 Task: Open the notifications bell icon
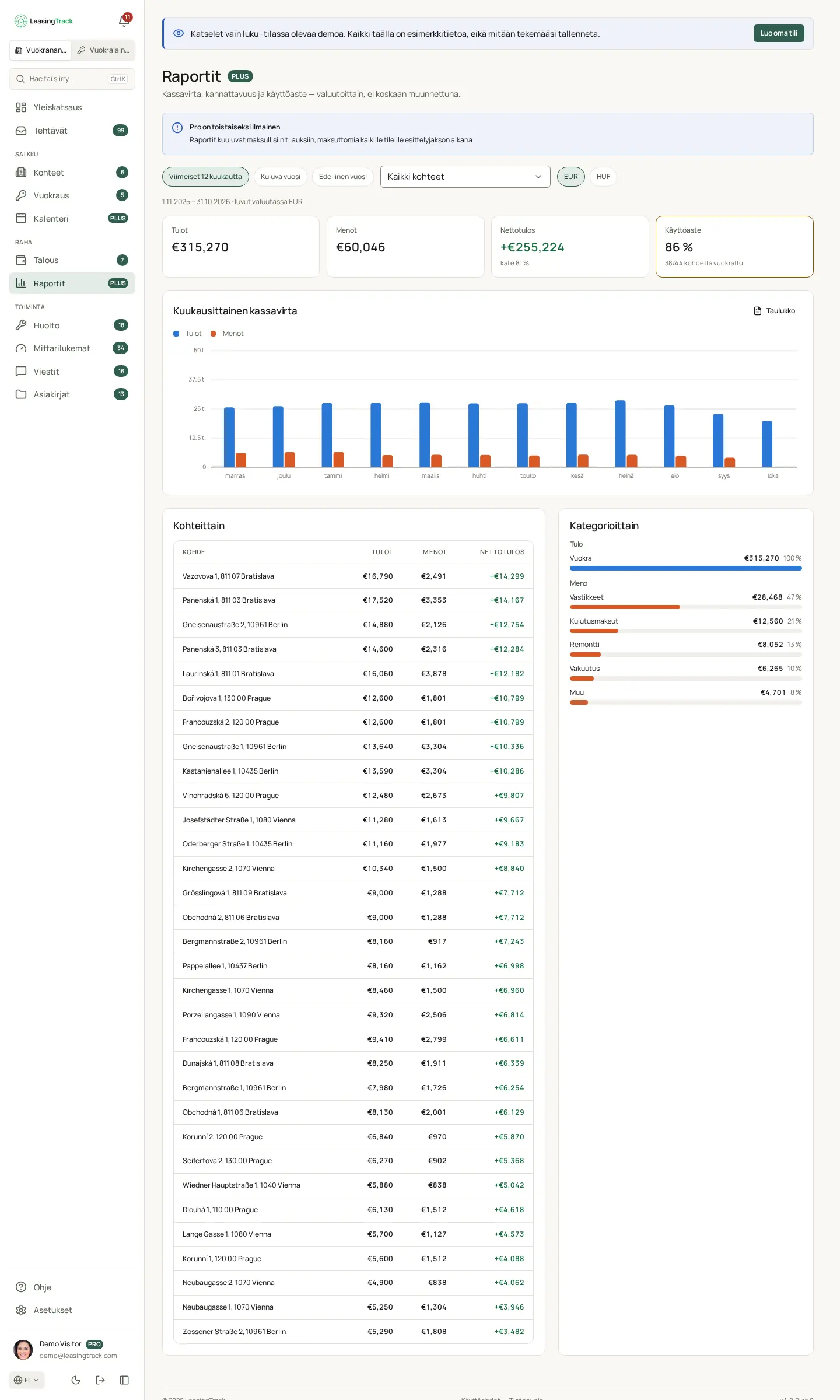[124, 21]
